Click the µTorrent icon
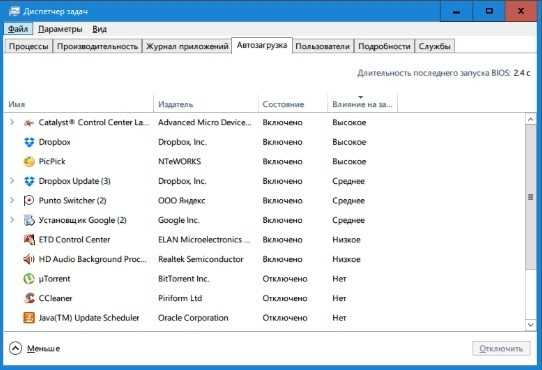 pos(29,279)
